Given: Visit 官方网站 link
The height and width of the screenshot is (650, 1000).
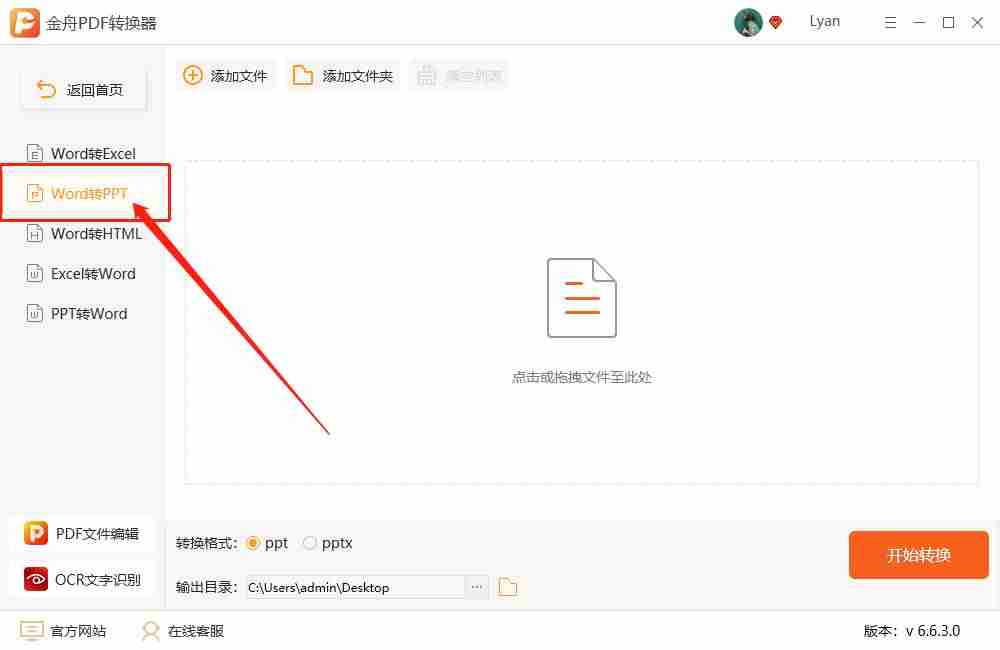Looking at the screenshot, I should tap(63, 631).
